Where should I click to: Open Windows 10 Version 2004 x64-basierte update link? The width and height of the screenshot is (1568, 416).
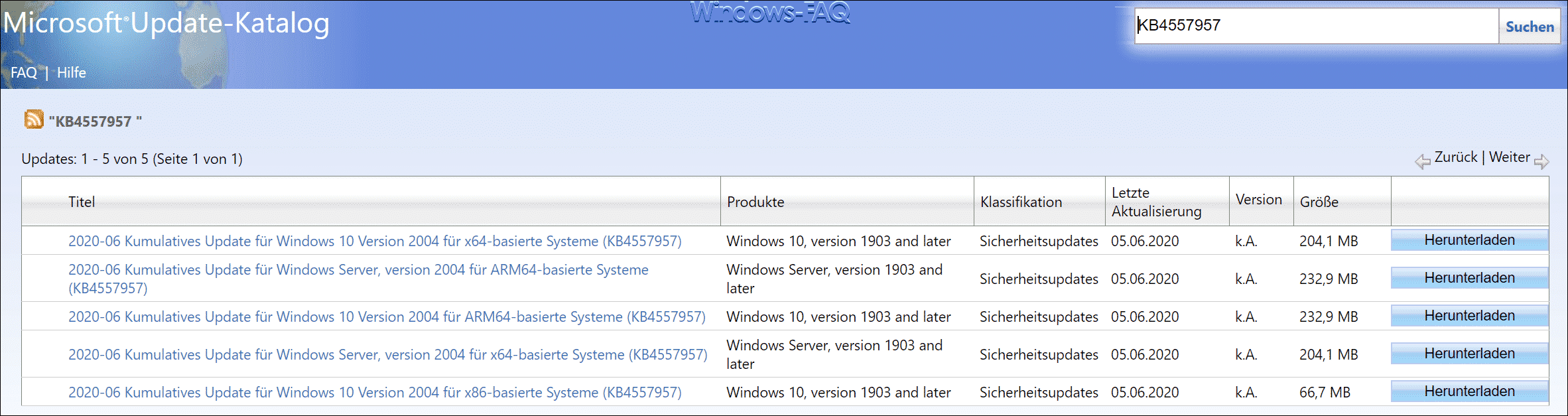click(x=375, y=241)
